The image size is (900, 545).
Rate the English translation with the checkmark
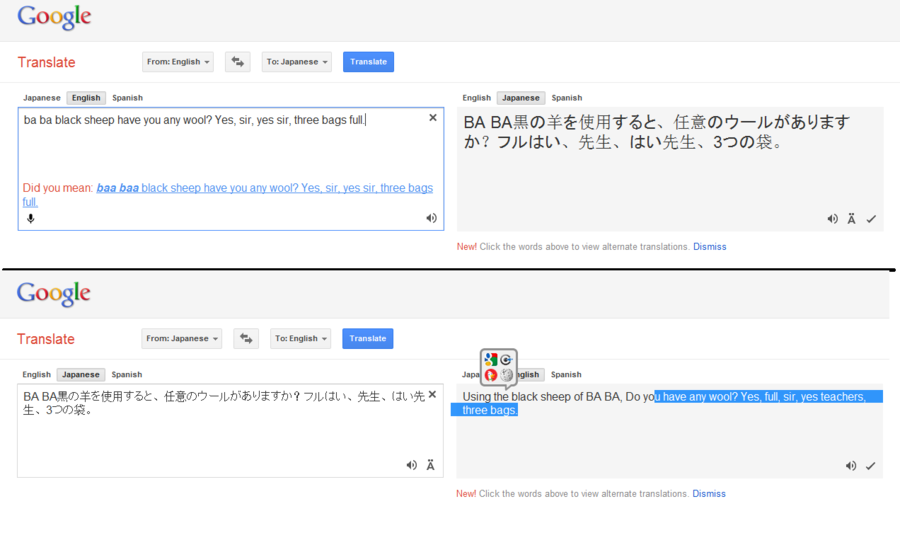click(871, 466)
